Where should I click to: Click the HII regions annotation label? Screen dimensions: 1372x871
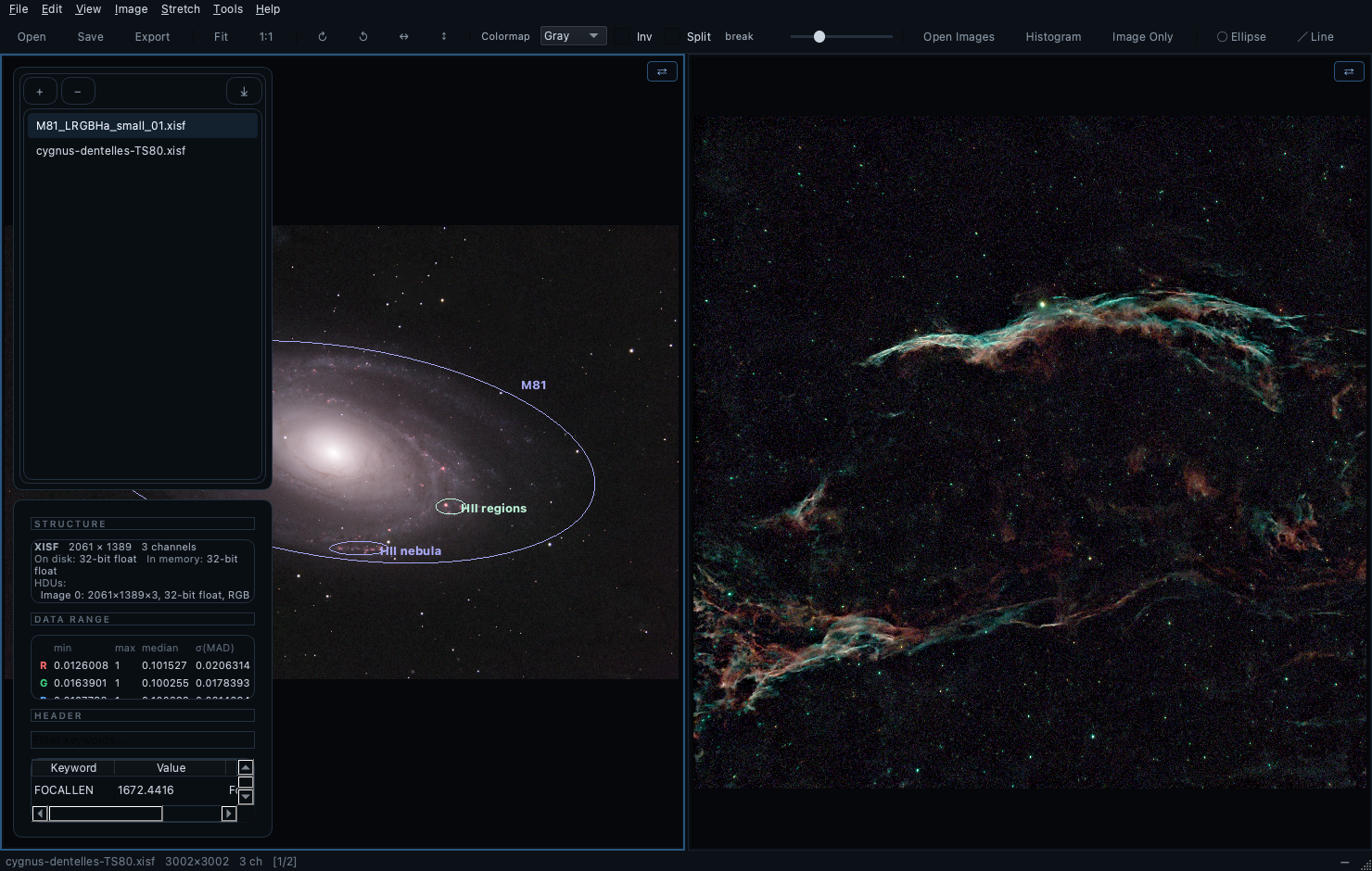[494, 508]
